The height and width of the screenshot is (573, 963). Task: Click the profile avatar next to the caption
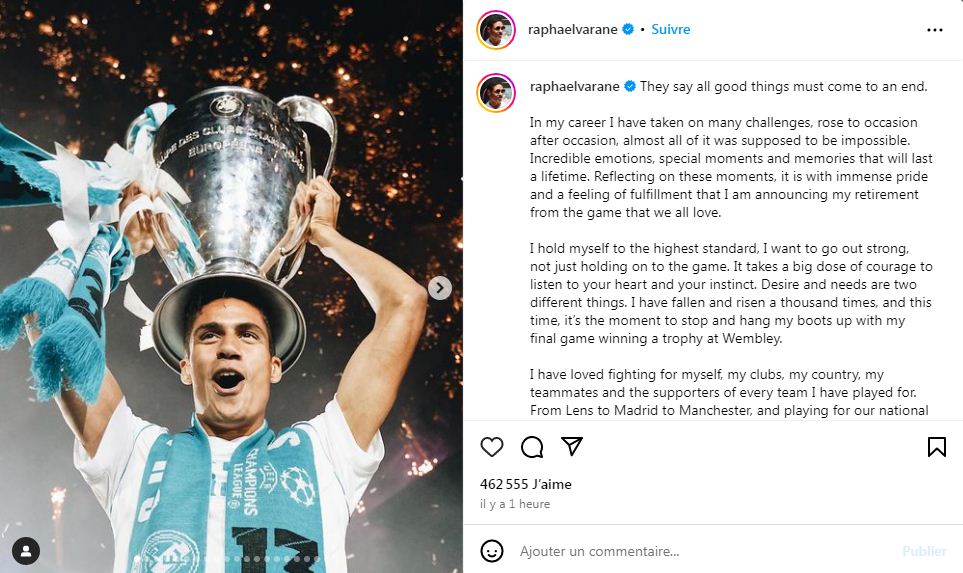pyautogui.click(x=496, y=92)
